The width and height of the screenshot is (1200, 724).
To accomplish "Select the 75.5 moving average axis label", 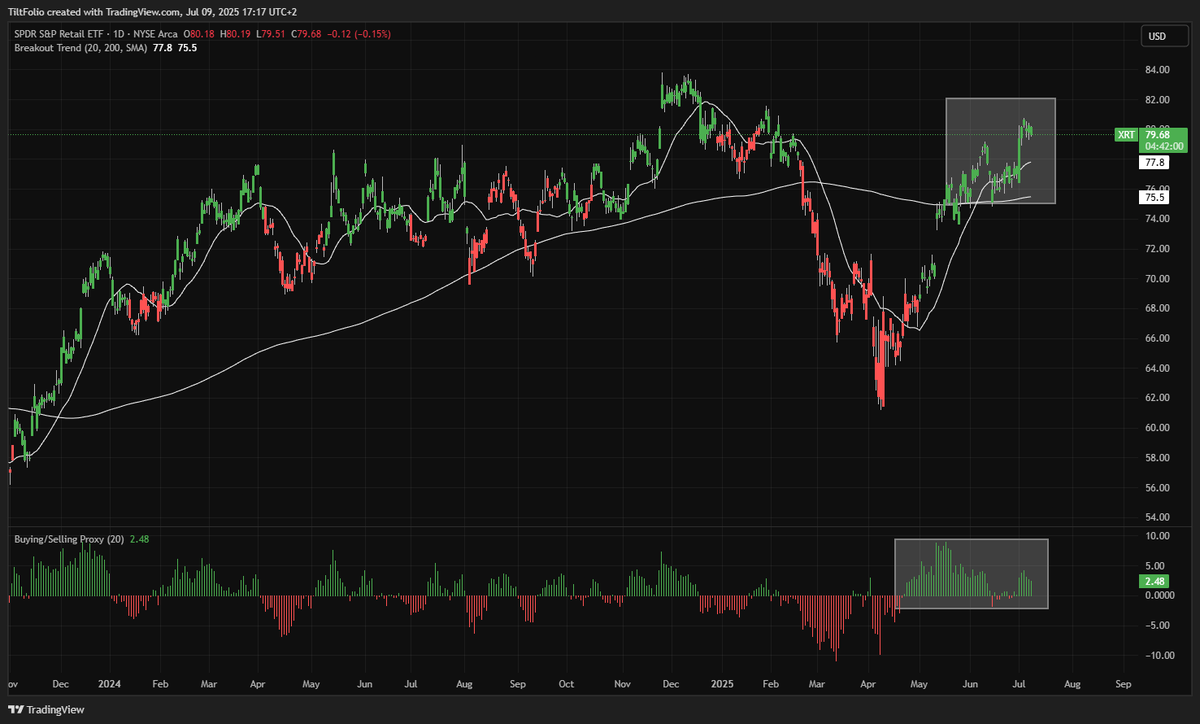I will tap(1155, 198).
